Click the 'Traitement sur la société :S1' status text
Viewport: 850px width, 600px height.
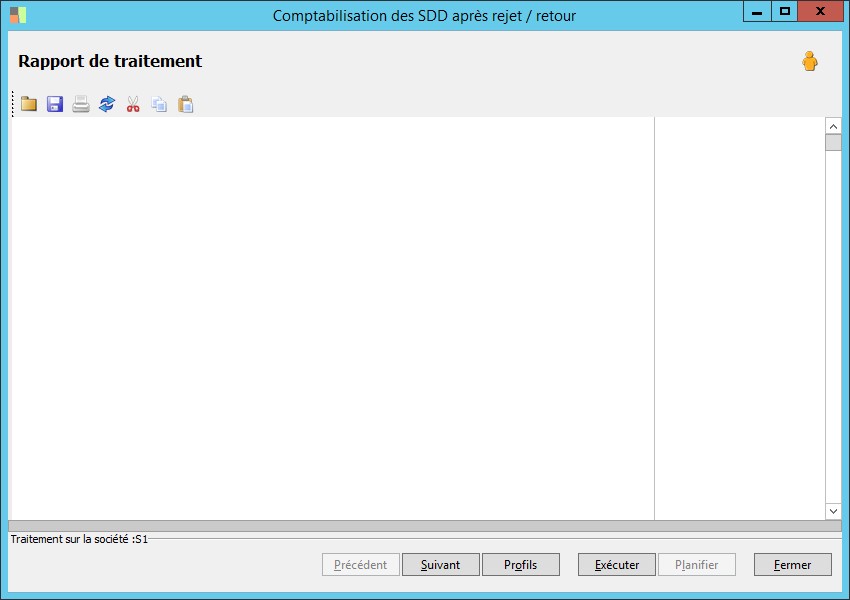click(x=79, y=539)
